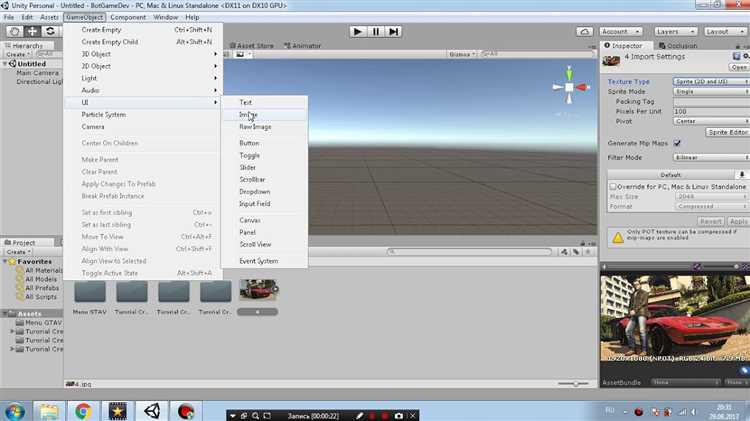The height and width of the screenshot is (421, 750).
Task: Click the Open button in Inspector
Action: pyautogui.click(x=739, y=67)
